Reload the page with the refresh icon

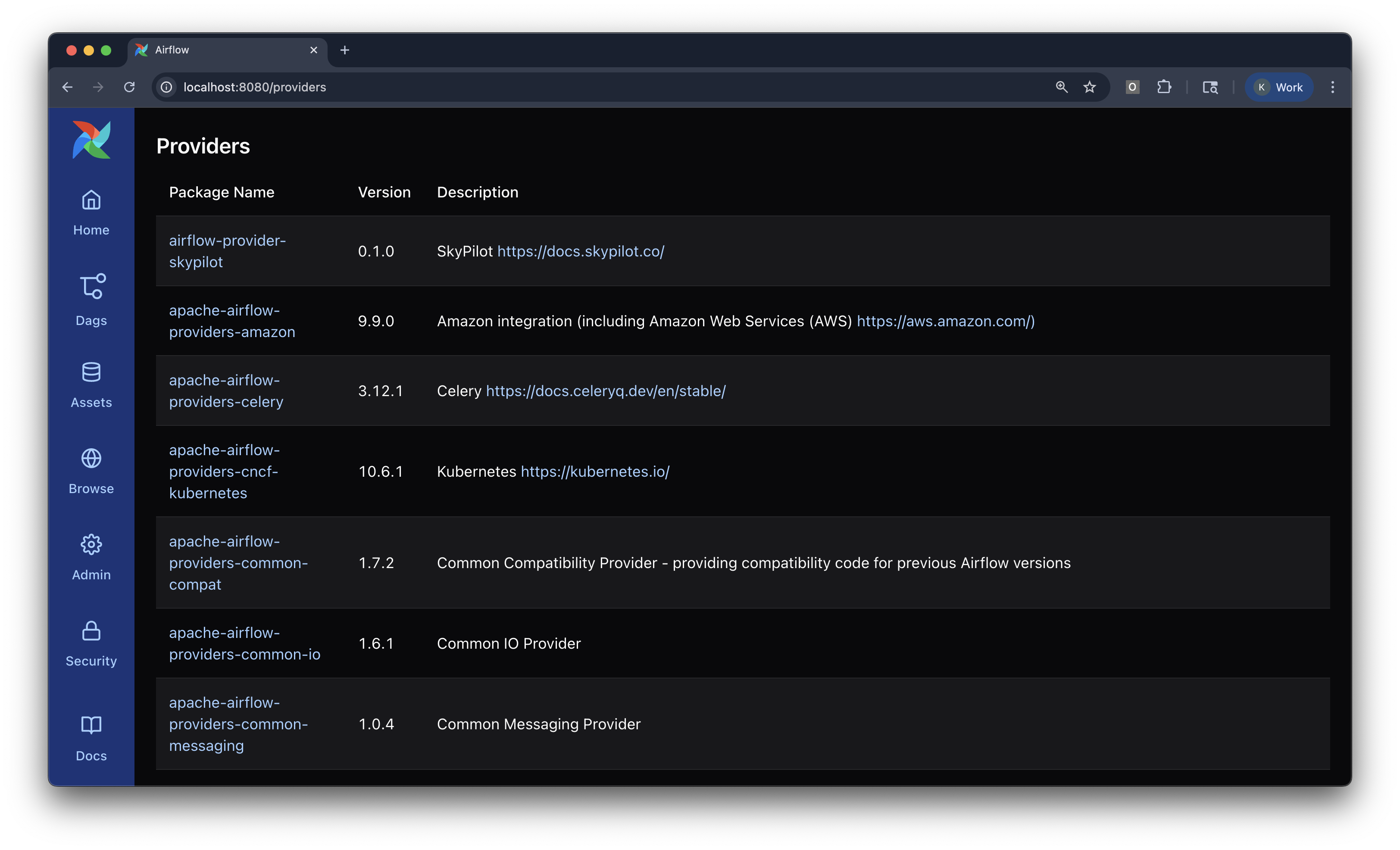click(130, 87)
